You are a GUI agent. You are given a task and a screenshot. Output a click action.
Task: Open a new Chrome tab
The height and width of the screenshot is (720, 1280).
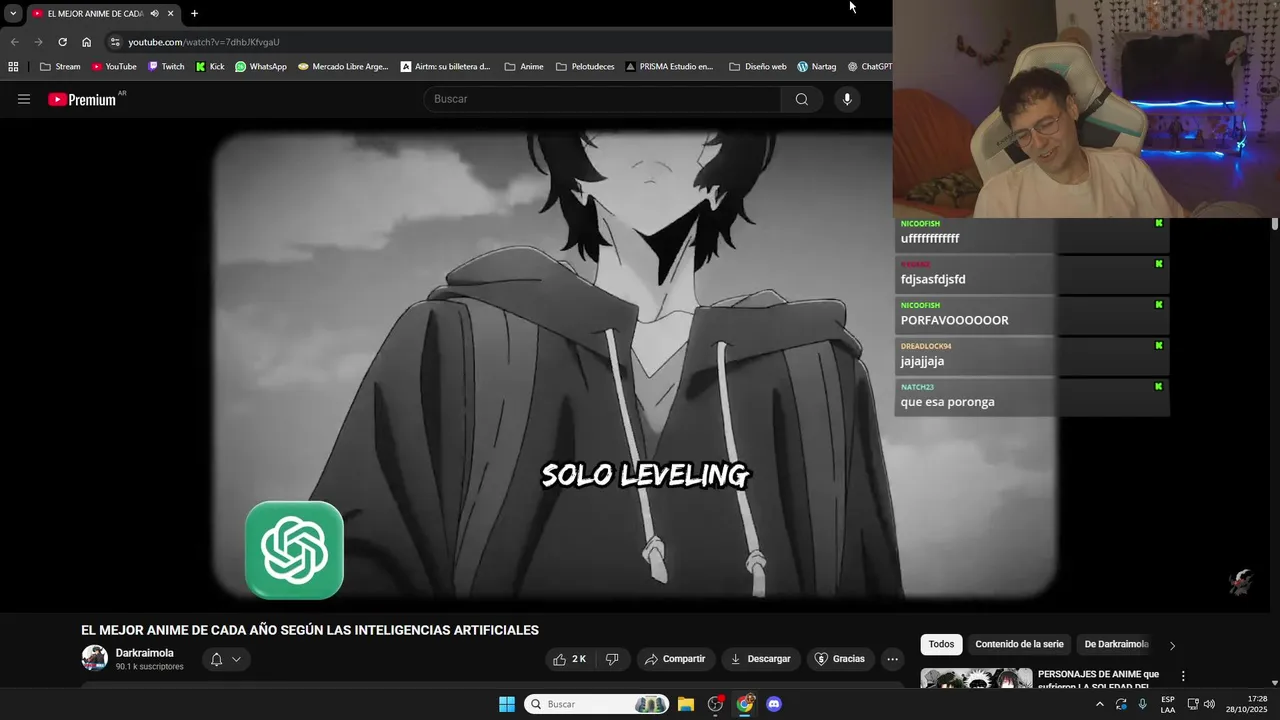[x=194, y=14]
